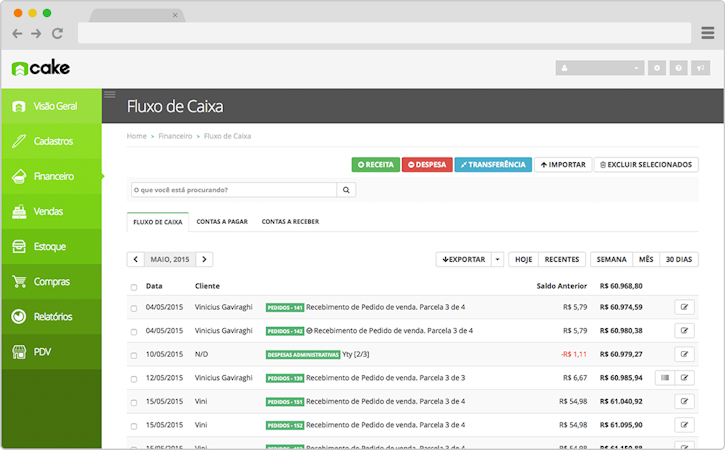
Task: Toggle select-all checkbox in table header
Action: (x=134, y=287)
